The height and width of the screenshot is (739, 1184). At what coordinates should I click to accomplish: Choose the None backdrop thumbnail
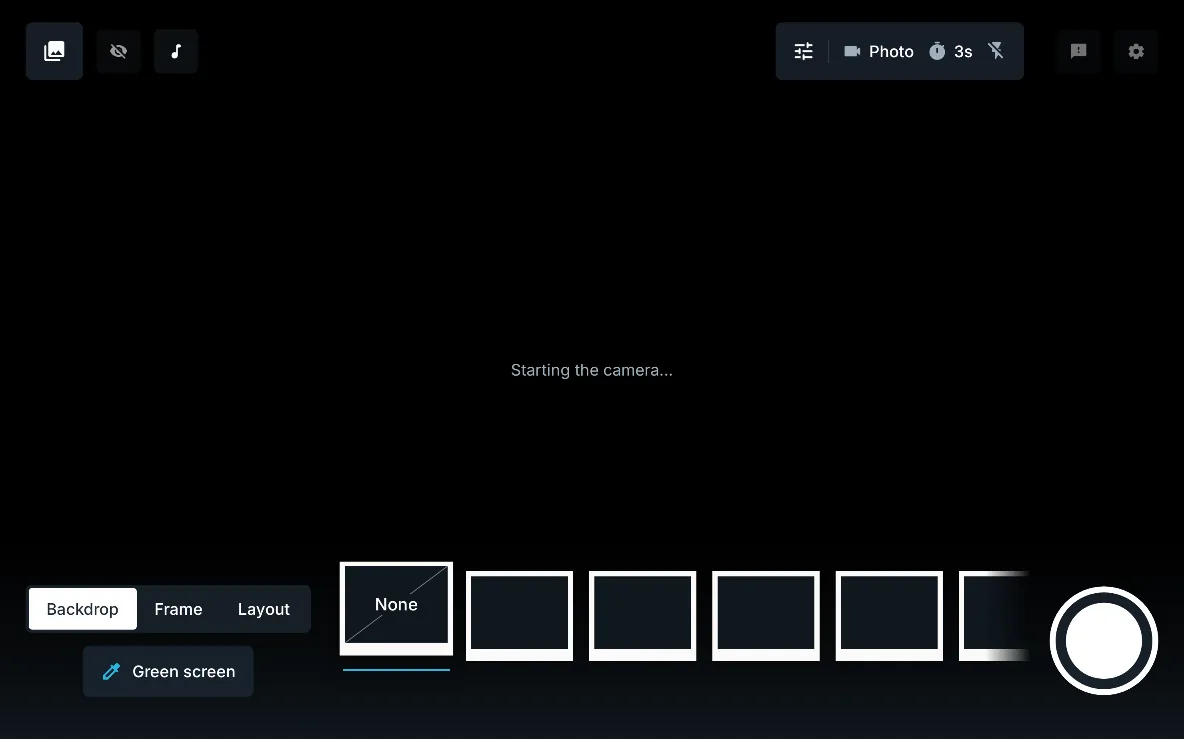pyautogui.click(x=396, y=608)
